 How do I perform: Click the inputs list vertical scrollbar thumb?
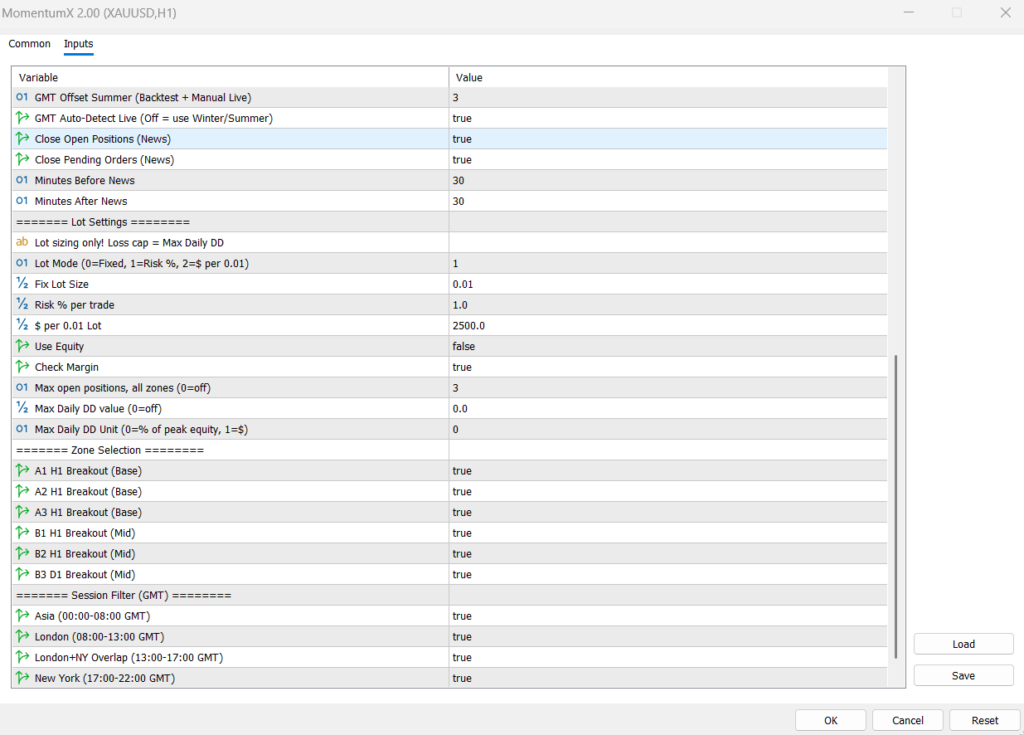896,506
